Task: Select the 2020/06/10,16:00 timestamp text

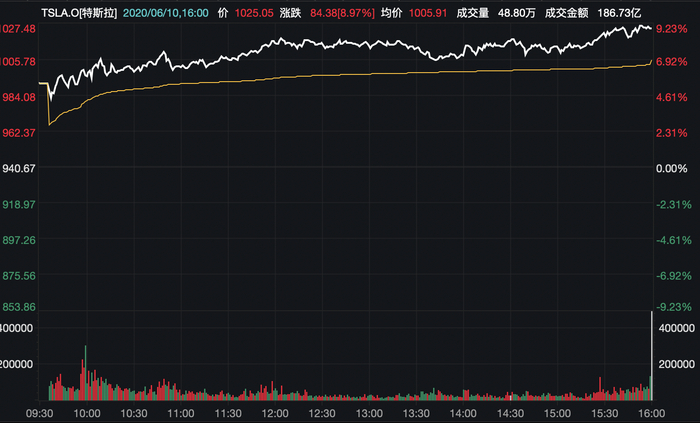Action: [166, 13]
